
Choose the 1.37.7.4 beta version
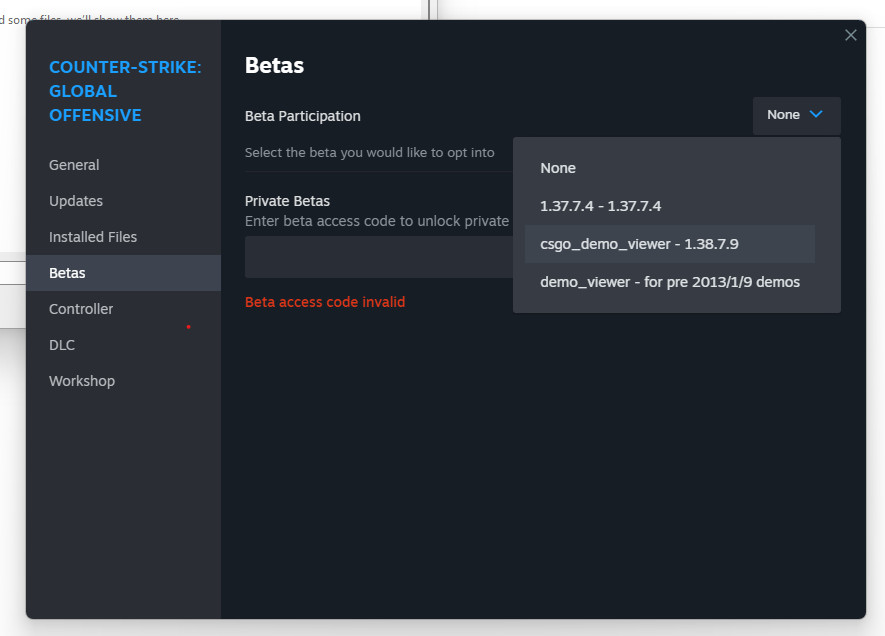point(600,206)
